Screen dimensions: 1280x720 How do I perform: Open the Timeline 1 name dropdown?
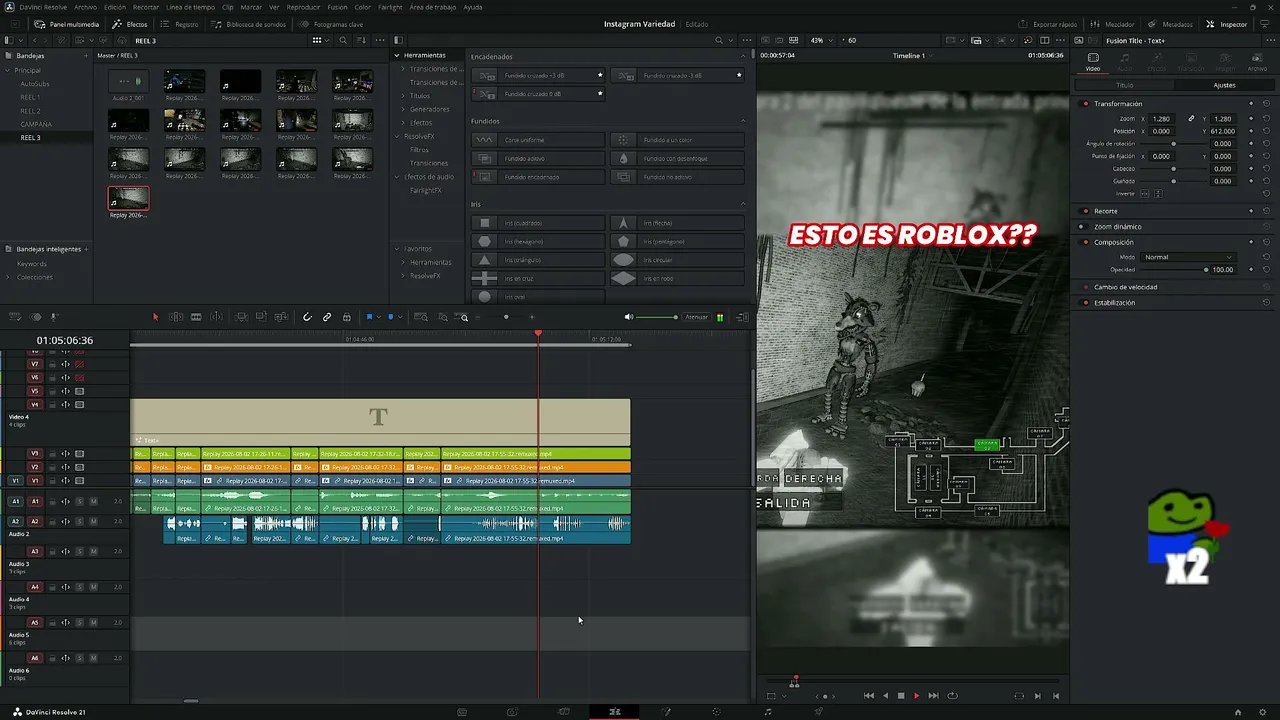911,56
